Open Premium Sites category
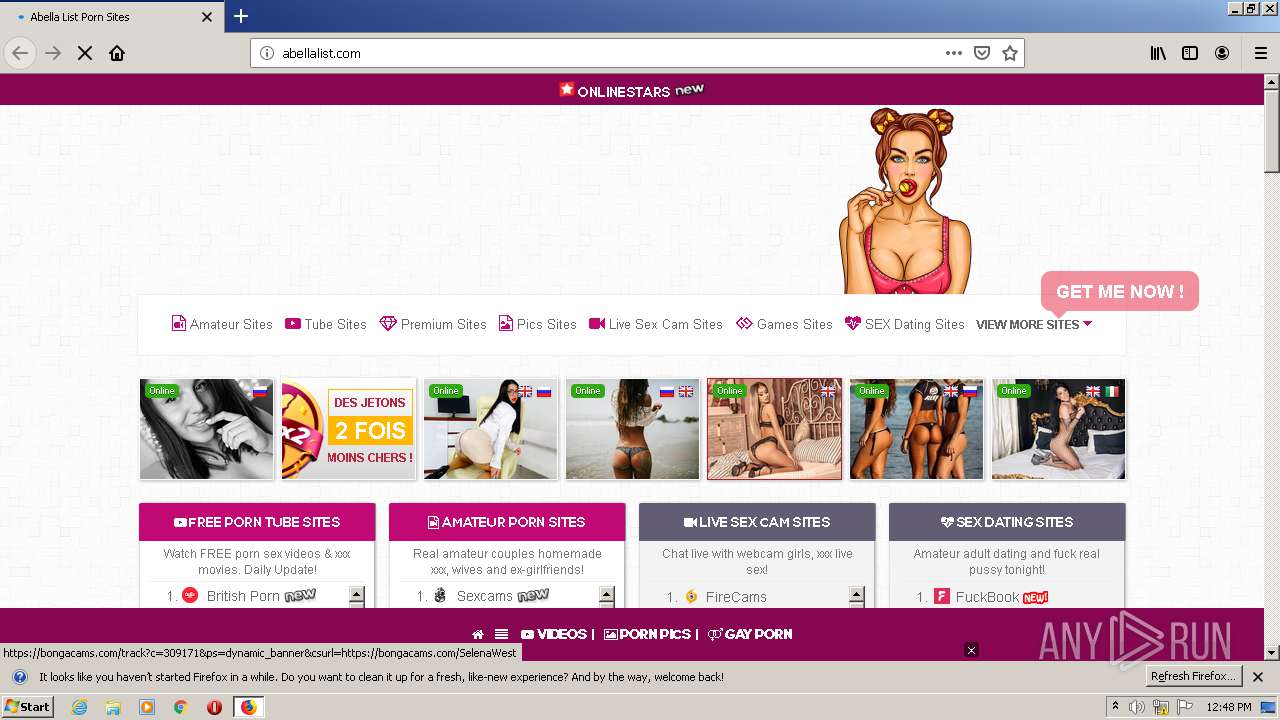The width and height of the screenshot is (1280, 720). tap(433, 324)
